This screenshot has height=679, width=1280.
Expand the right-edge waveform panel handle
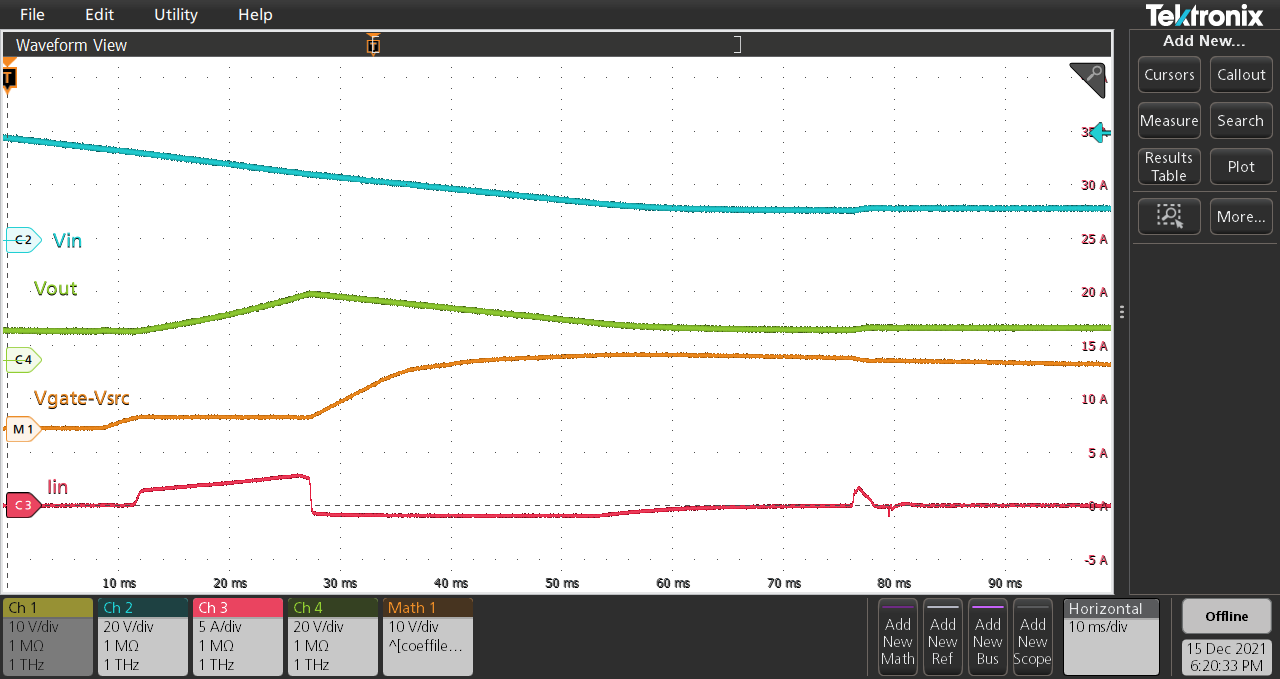1121,311
